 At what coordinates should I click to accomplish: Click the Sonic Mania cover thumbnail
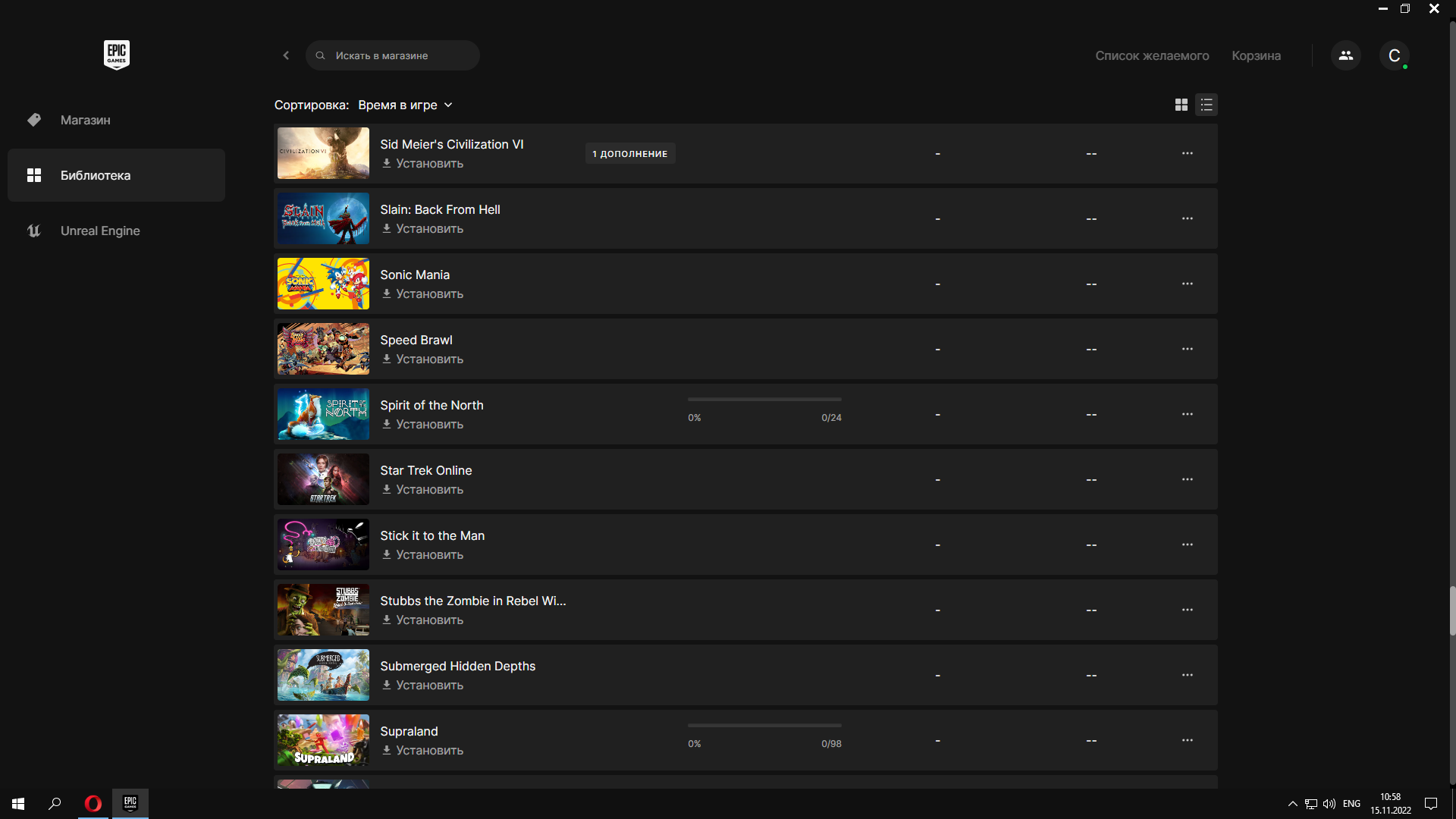[x=323, y=284]
